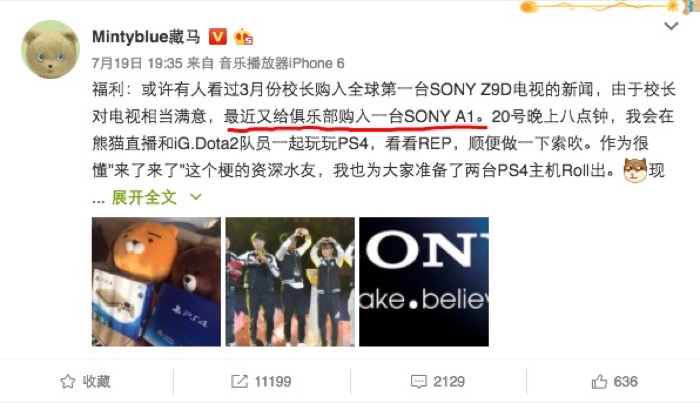The image size is (700, 403).
Task: Click the comment bubble icon
Action: (418, 382)
